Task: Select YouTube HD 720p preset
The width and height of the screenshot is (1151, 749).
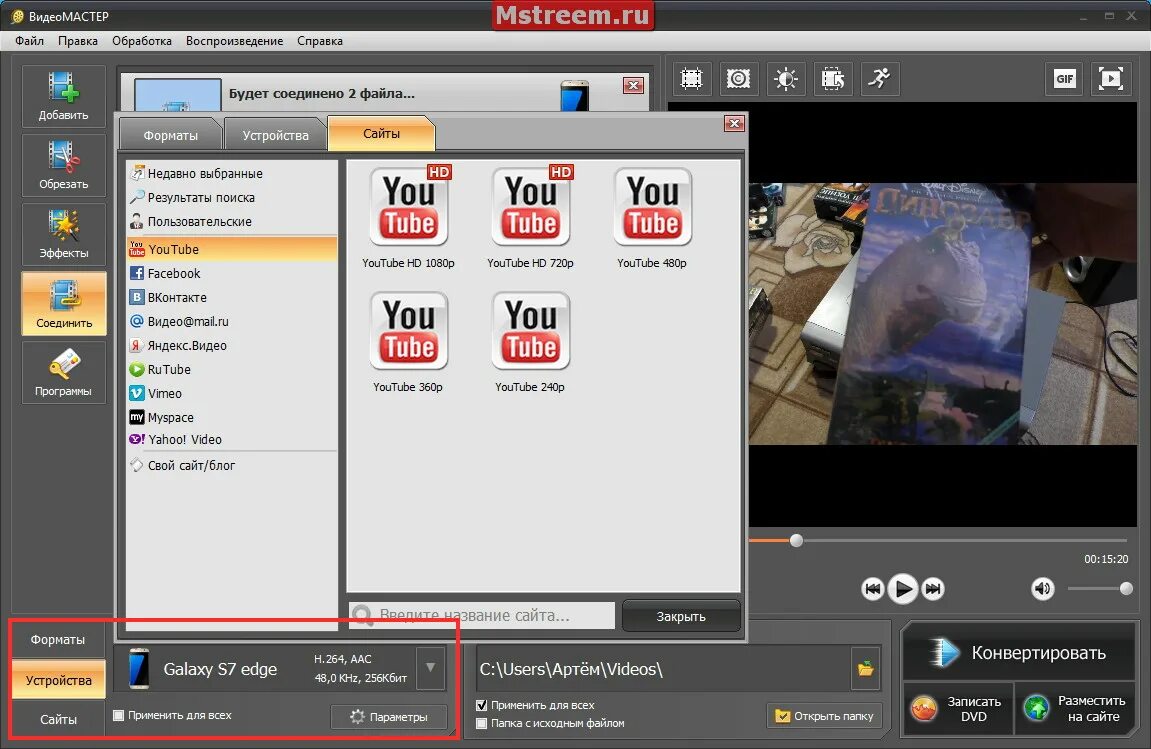Action: click(x=531, y=218)
